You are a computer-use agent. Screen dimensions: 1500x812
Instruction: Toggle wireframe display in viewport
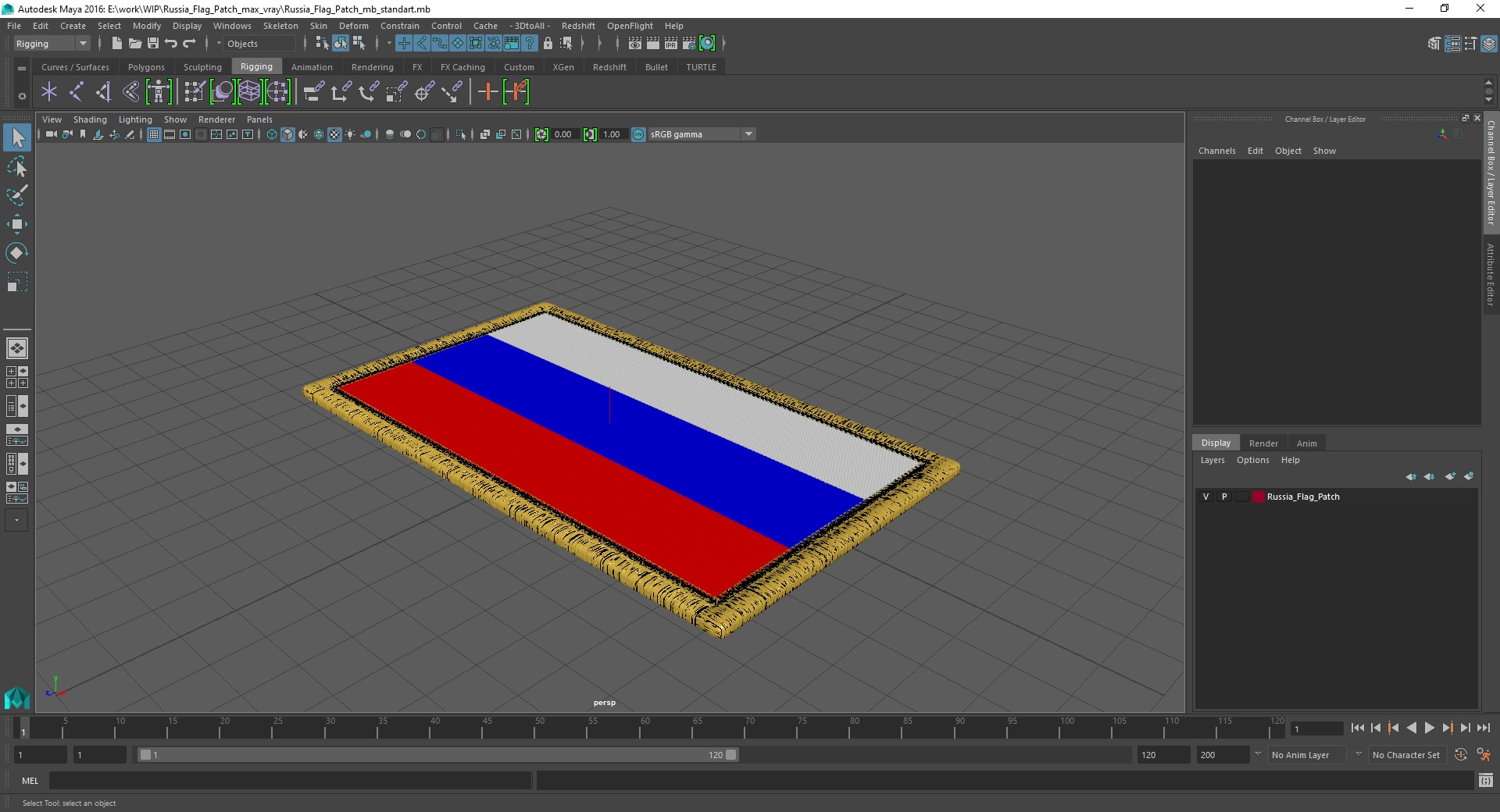coord(272,134)
